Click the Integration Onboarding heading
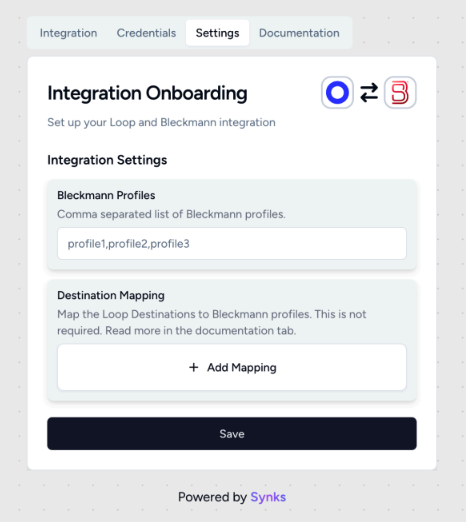 (x=147, y=93)
